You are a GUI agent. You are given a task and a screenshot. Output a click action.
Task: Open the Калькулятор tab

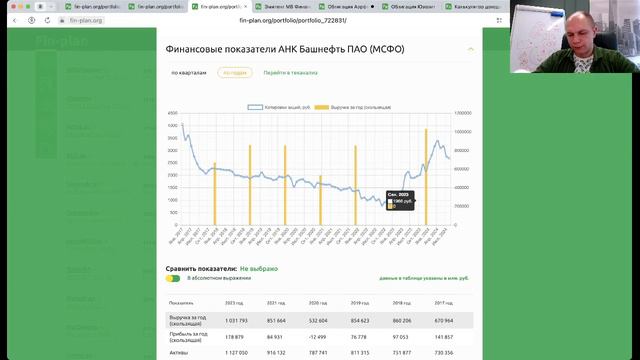click(x=473, y=7)
